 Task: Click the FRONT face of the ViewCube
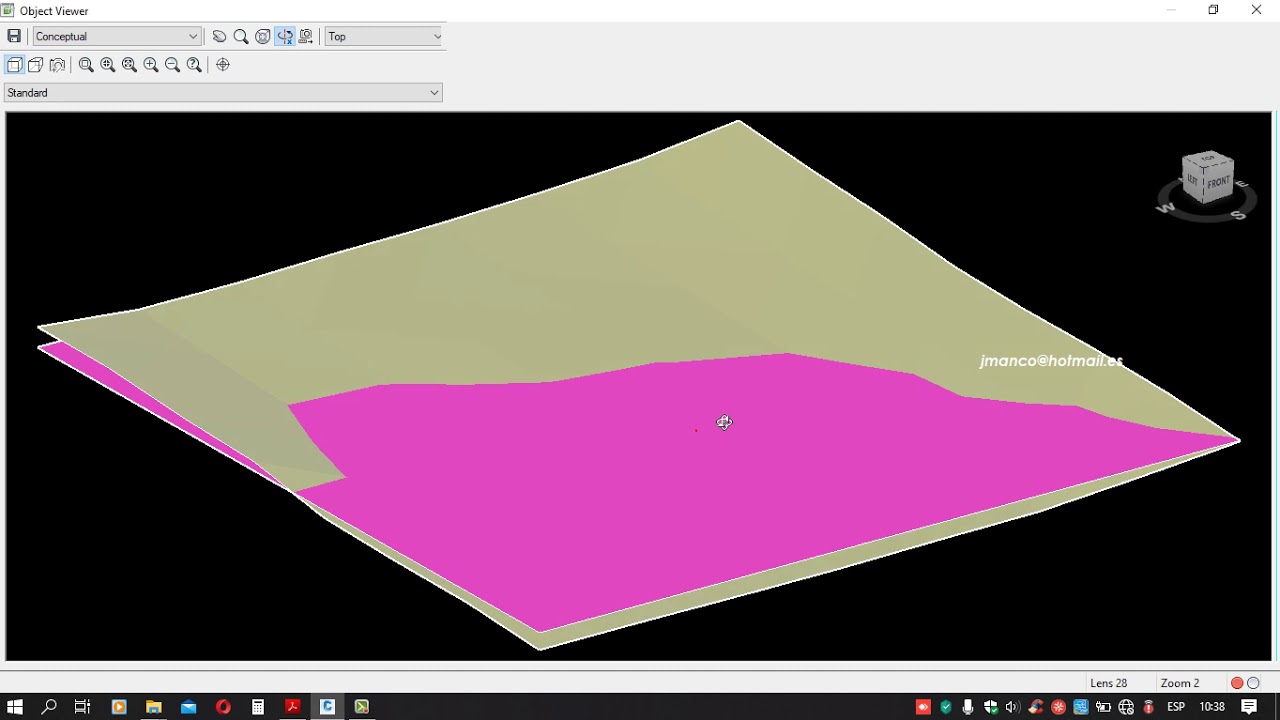point(1219,183)
